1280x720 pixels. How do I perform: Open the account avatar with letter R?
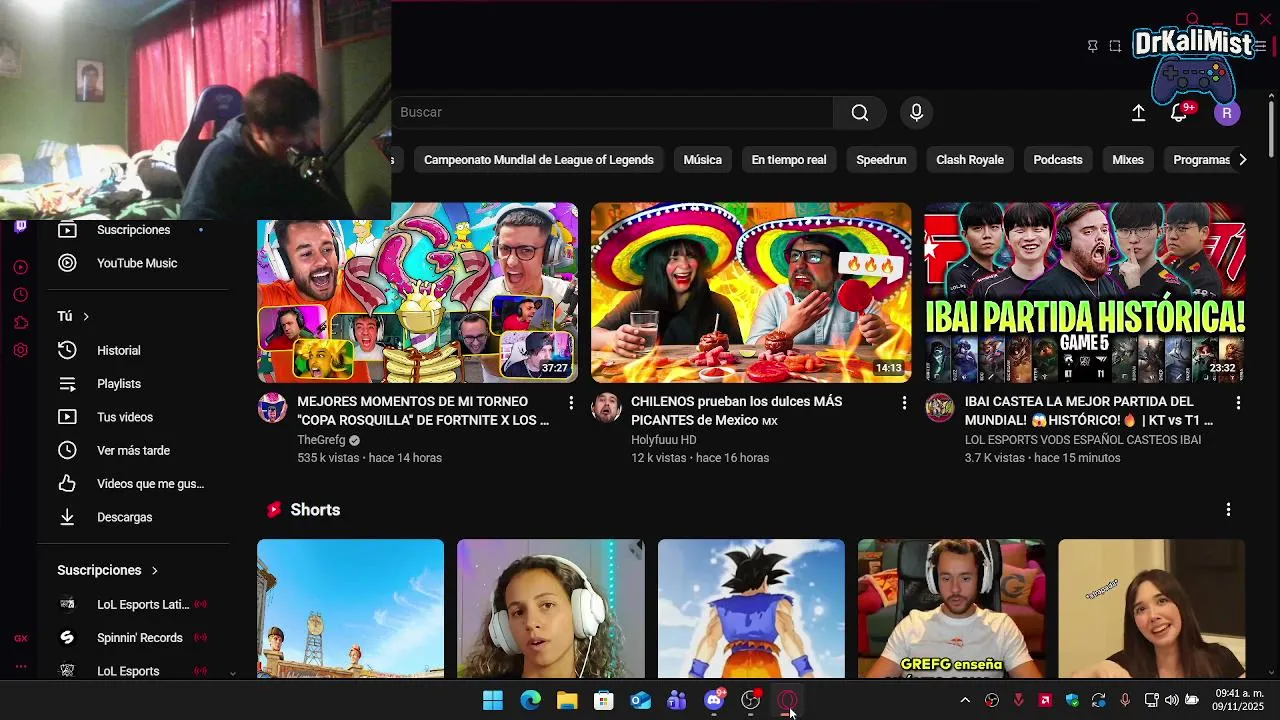[1227, 113]
